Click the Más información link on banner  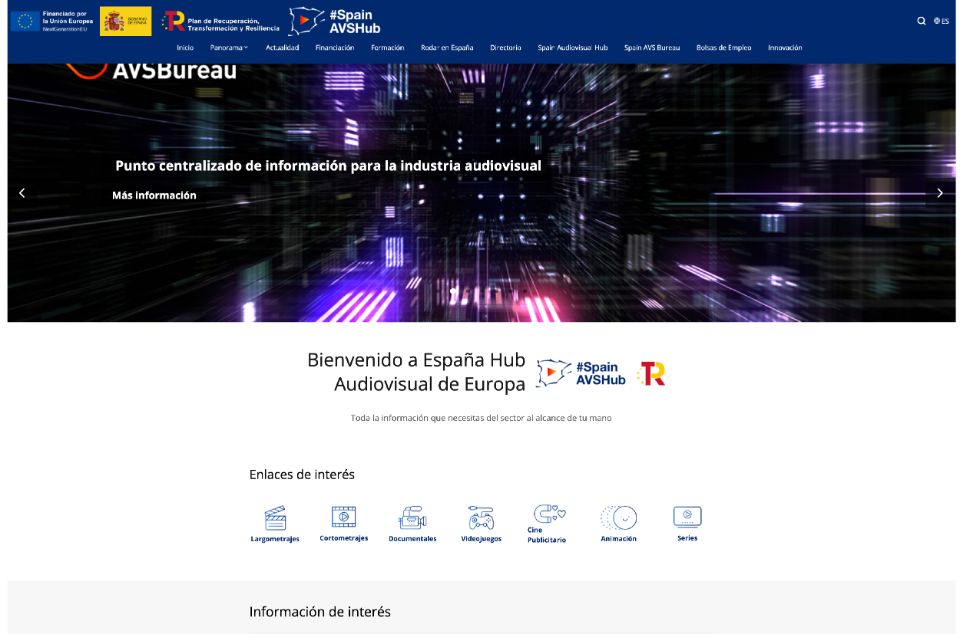click(x=154, y=196)
